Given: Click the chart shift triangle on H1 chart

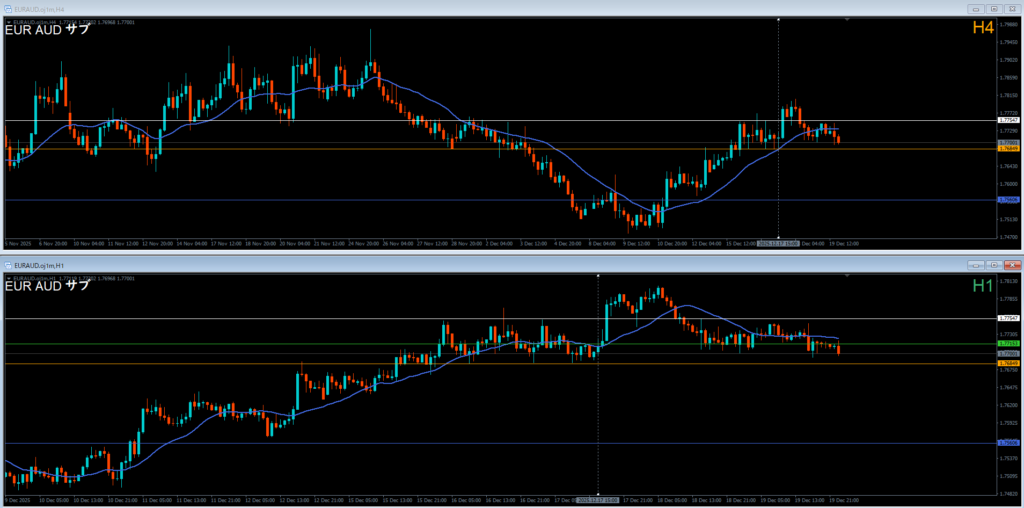Looking at the screenshot, I should [x=846, y=275].
